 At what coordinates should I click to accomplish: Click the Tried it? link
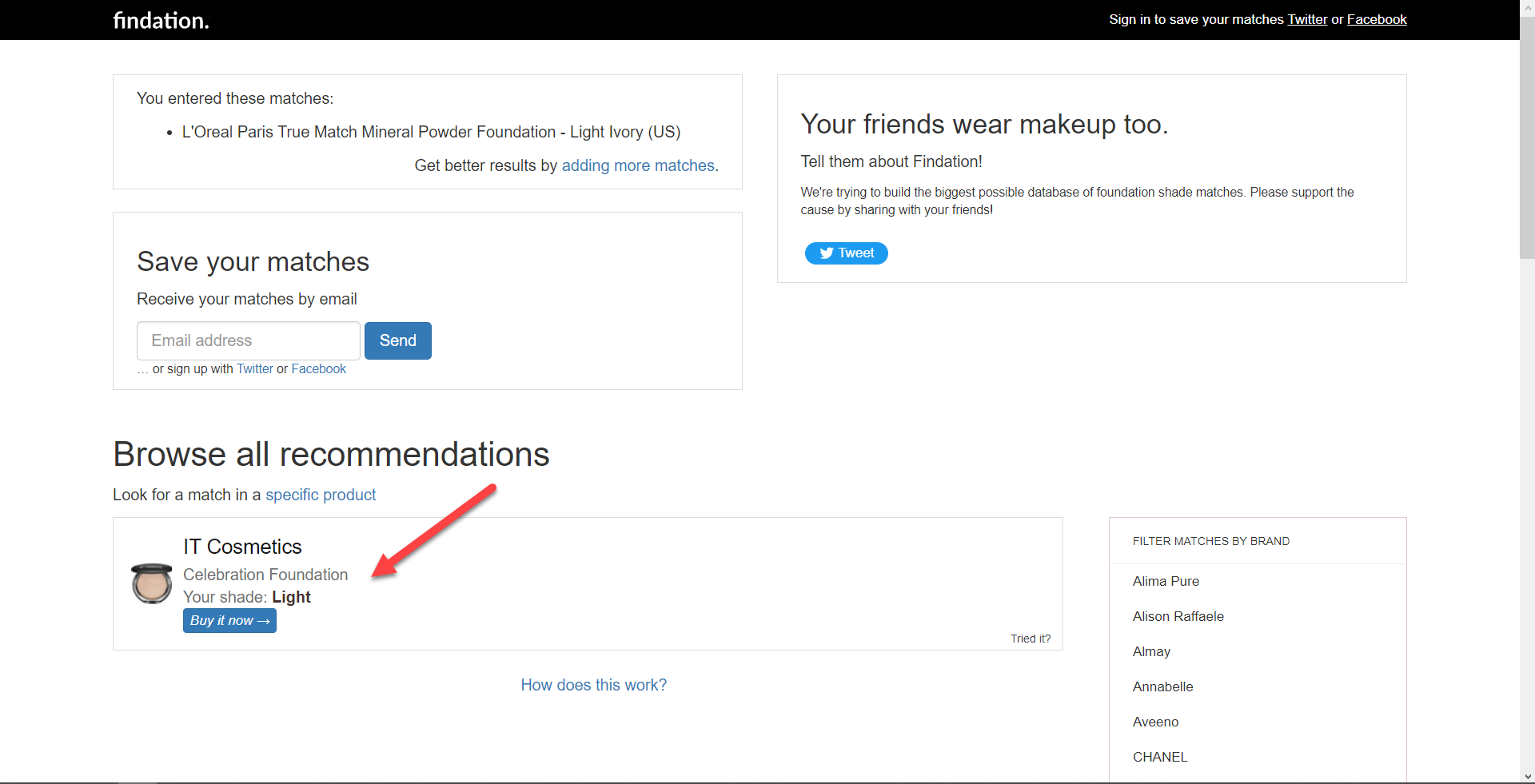(x=1031, y=639)
